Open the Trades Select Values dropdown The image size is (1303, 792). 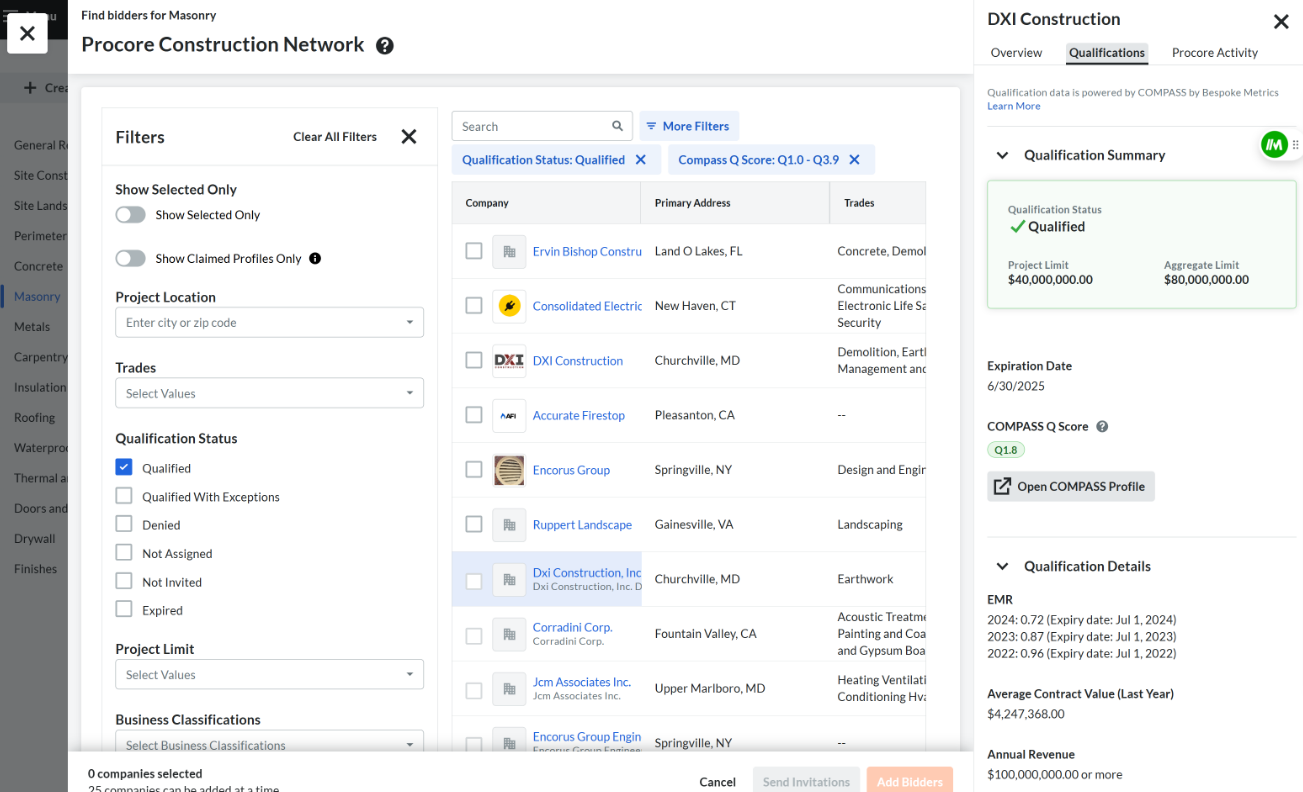tap(269, 393)
